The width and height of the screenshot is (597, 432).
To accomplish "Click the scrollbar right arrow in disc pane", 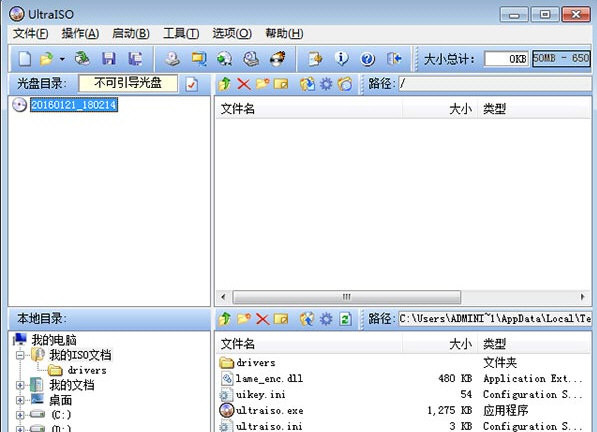I will [x=583, y=297].
